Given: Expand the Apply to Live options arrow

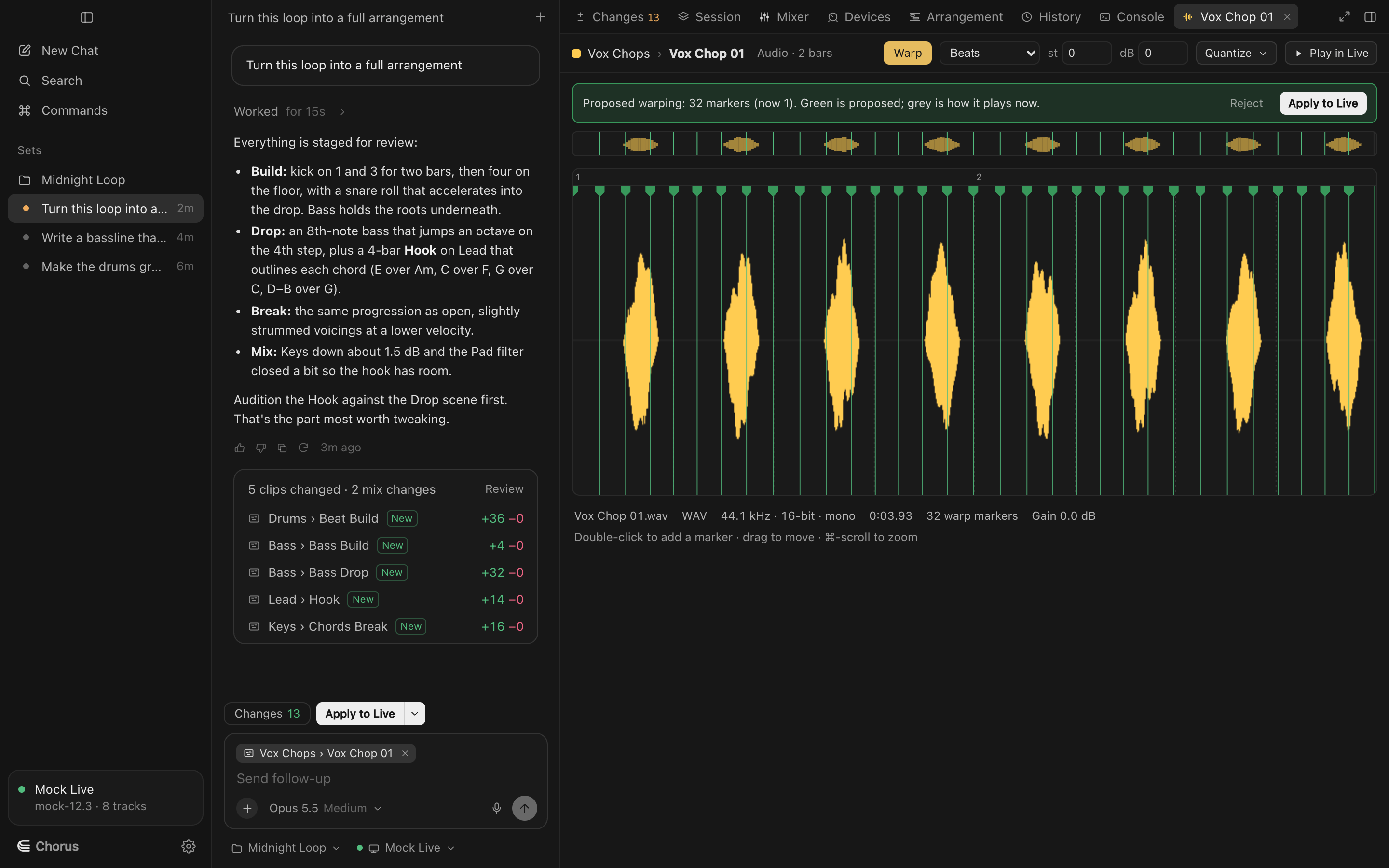Looking at the screenshot, I should pos(415,714).
